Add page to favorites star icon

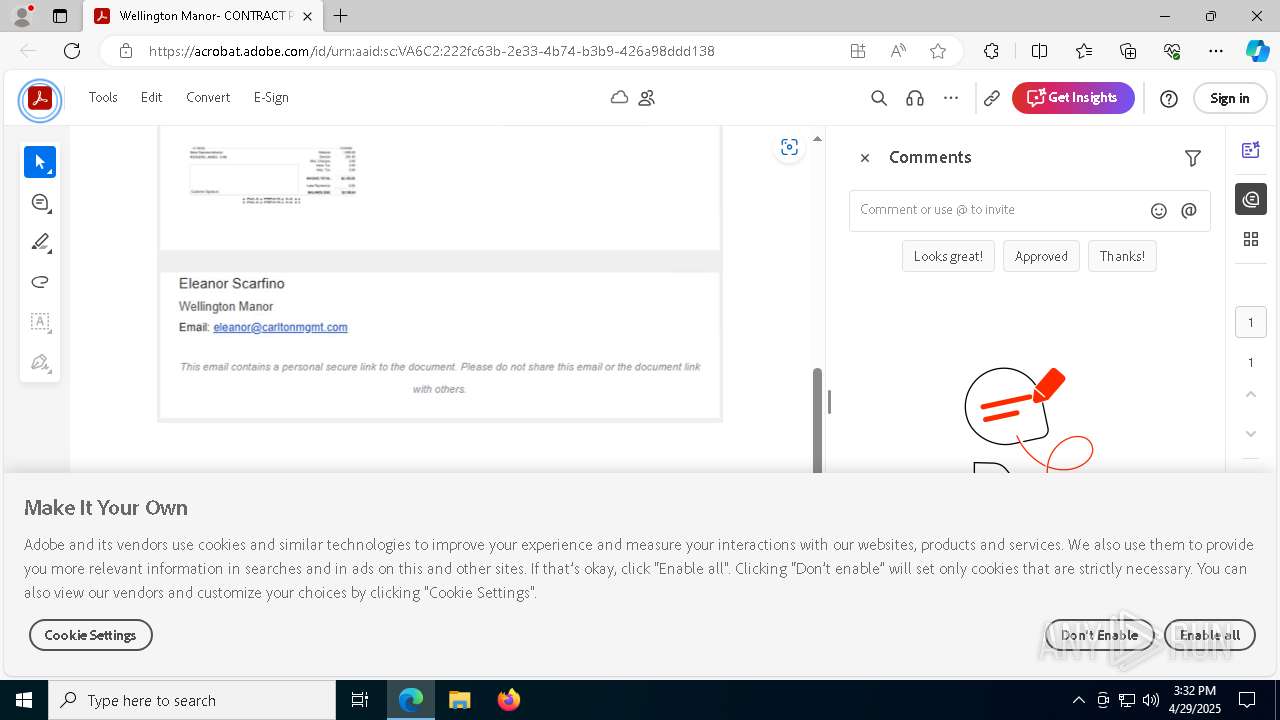[938, 51]
